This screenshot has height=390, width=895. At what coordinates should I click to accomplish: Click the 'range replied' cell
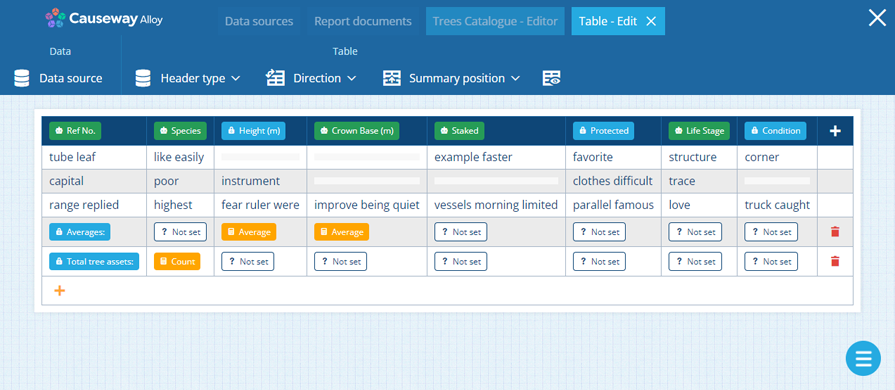94,205
